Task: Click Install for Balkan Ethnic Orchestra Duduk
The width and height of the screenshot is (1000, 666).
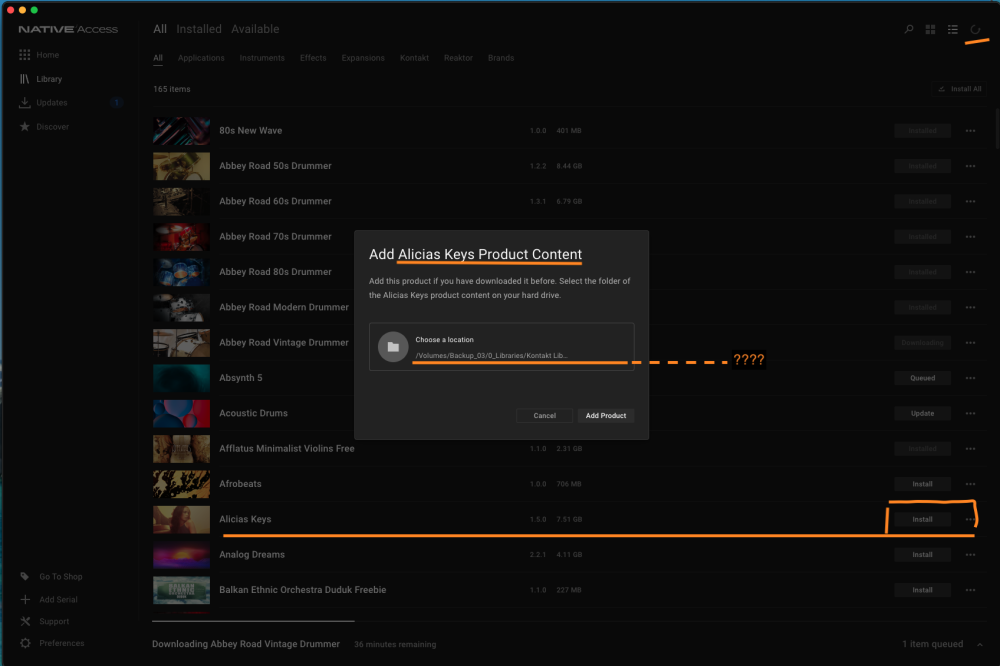Action: [x=922, y=590]
